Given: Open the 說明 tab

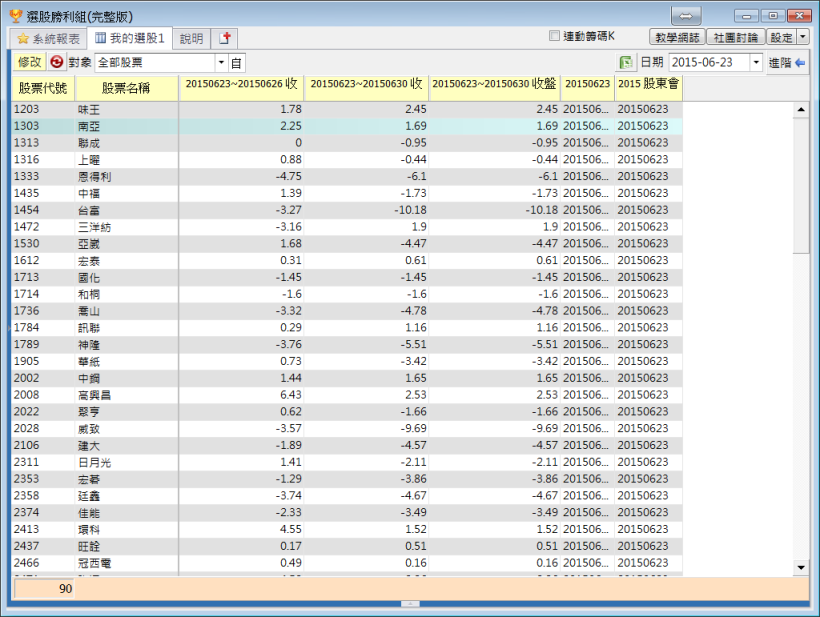Looking at the screenshot, I should click(191, 38).
